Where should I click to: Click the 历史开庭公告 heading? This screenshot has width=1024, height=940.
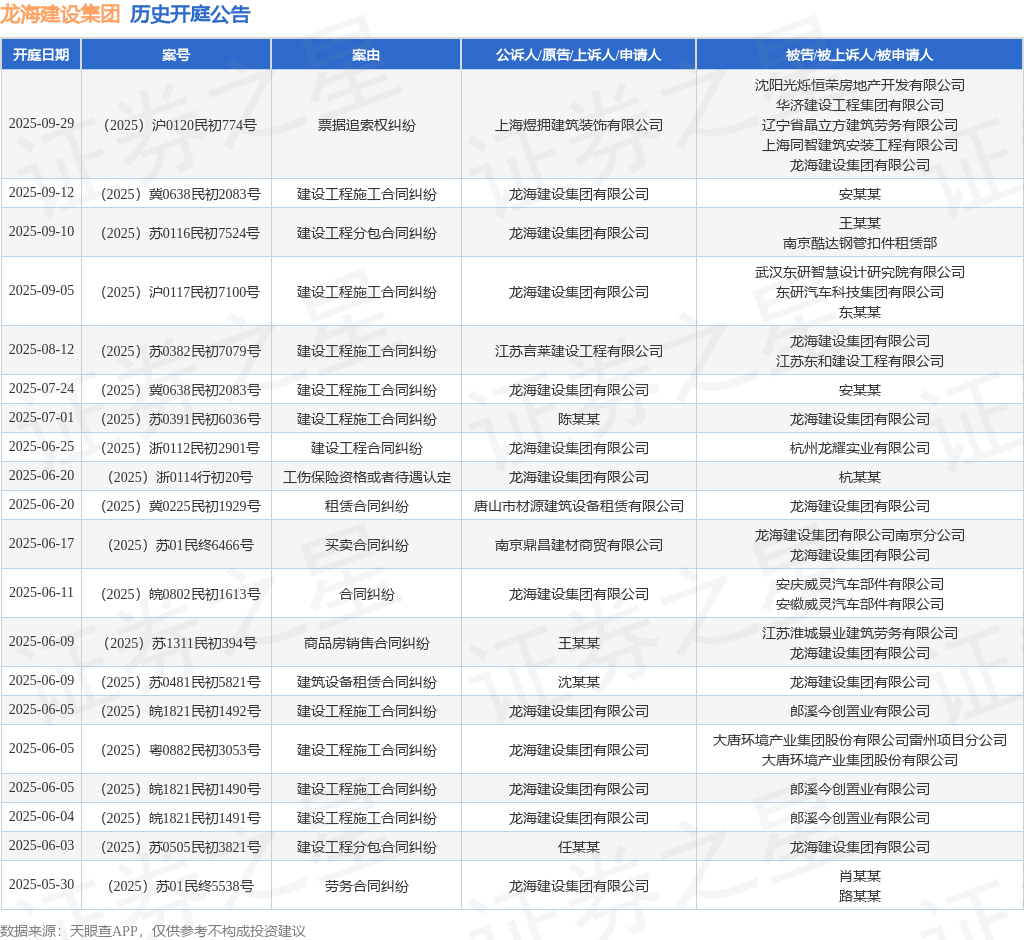[190, 14]
